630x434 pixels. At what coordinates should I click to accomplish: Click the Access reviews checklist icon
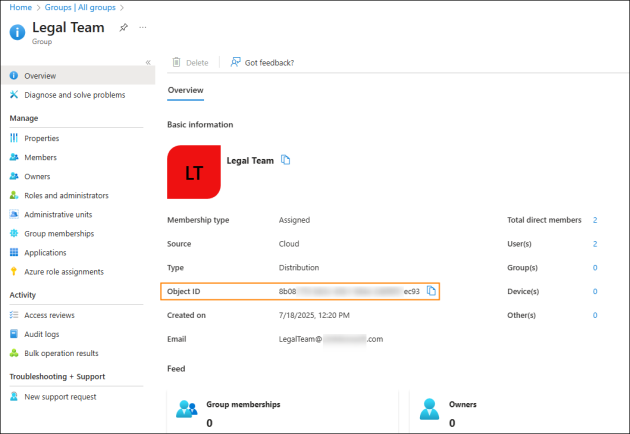14,315
